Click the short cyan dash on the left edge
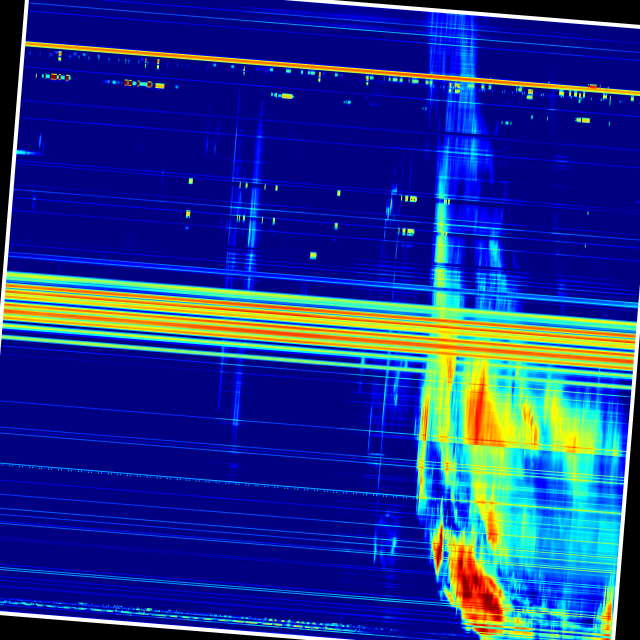The width and height of the screenshot is (640, 640). (24, 152)
